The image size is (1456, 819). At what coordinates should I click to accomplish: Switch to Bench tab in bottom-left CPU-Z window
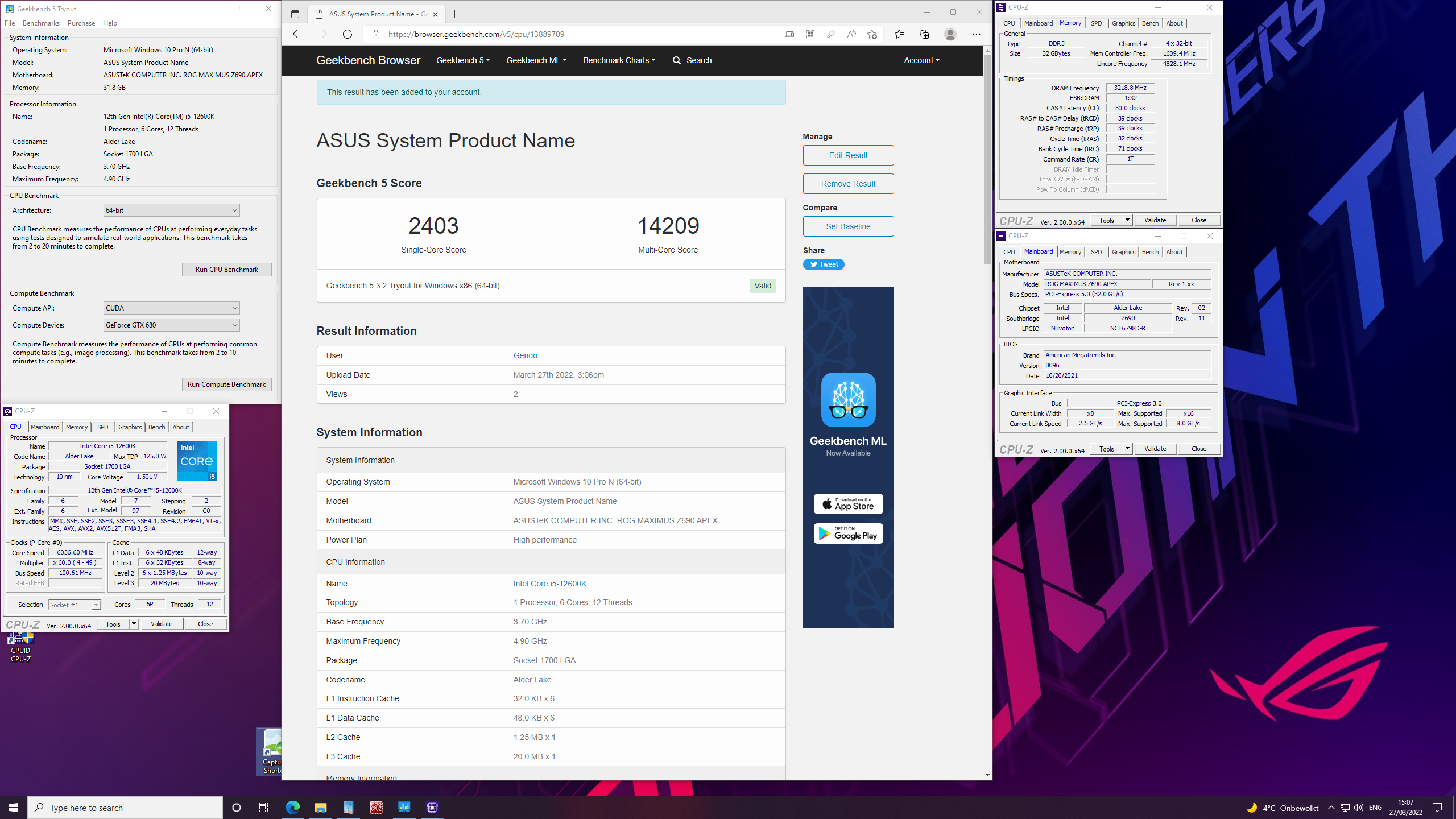point(156,427)
